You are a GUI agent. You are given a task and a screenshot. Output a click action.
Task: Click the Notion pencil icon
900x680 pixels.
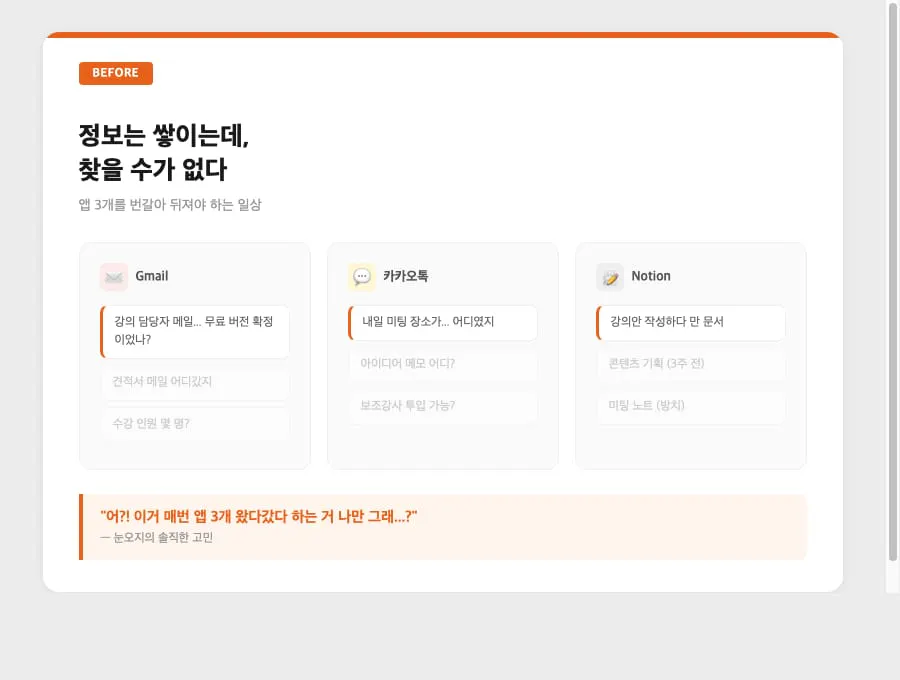tap(609, 276)
